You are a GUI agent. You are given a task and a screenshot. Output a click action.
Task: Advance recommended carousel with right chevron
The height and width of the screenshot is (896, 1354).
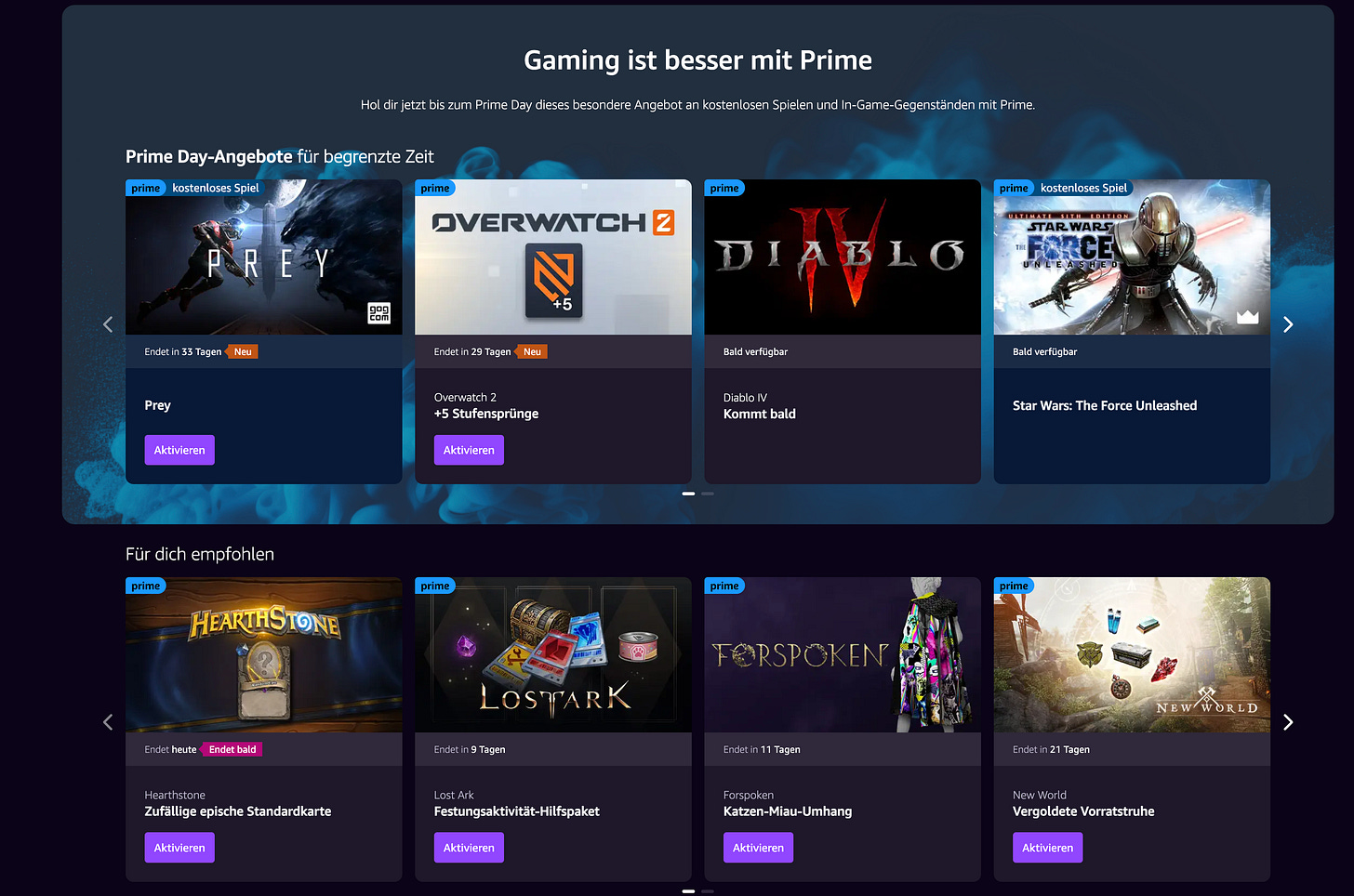[1288, 722]
